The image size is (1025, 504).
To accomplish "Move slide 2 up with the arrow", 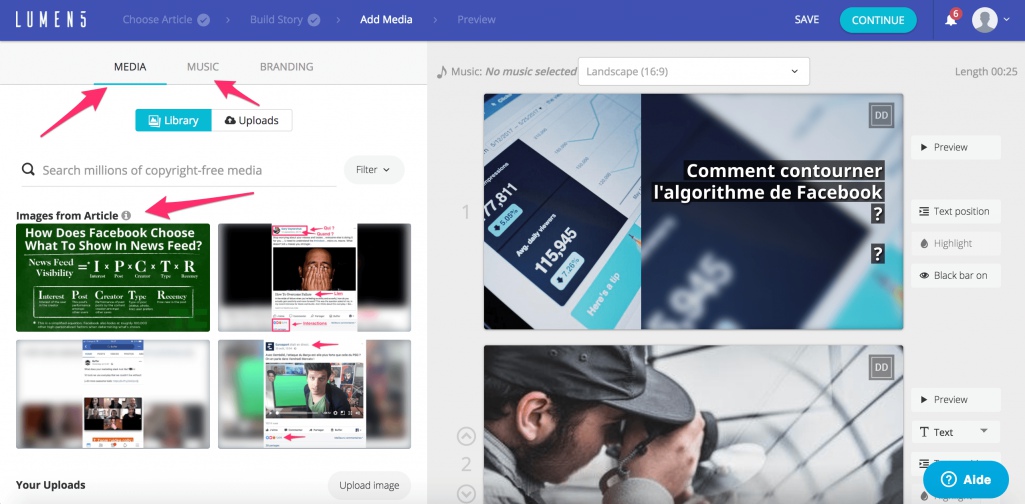I will click(466, 436).
